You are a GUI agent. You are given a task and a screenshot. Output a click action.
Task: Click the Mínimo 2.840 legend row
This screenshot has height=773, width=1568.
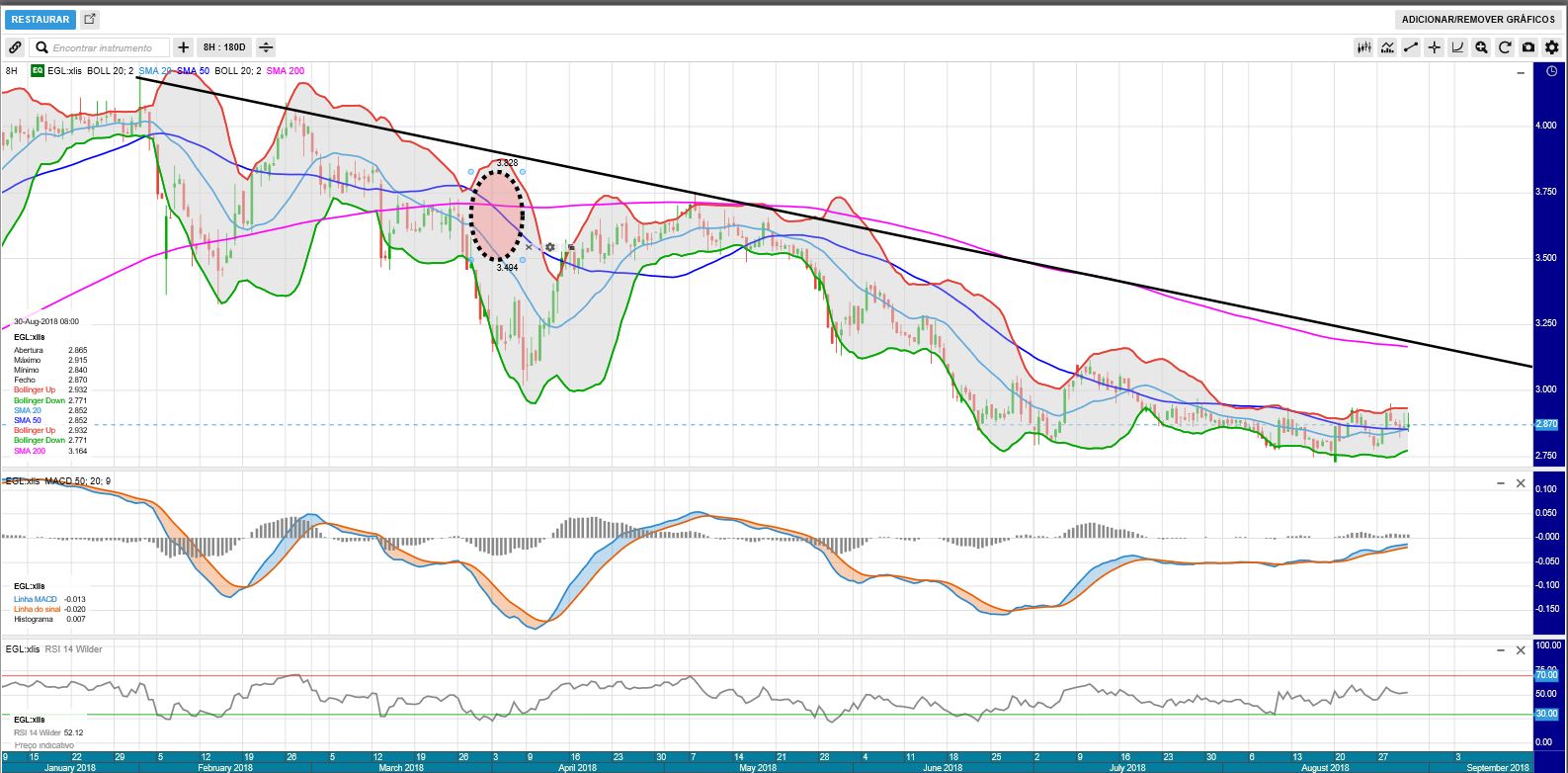click(x=50, y=371)
